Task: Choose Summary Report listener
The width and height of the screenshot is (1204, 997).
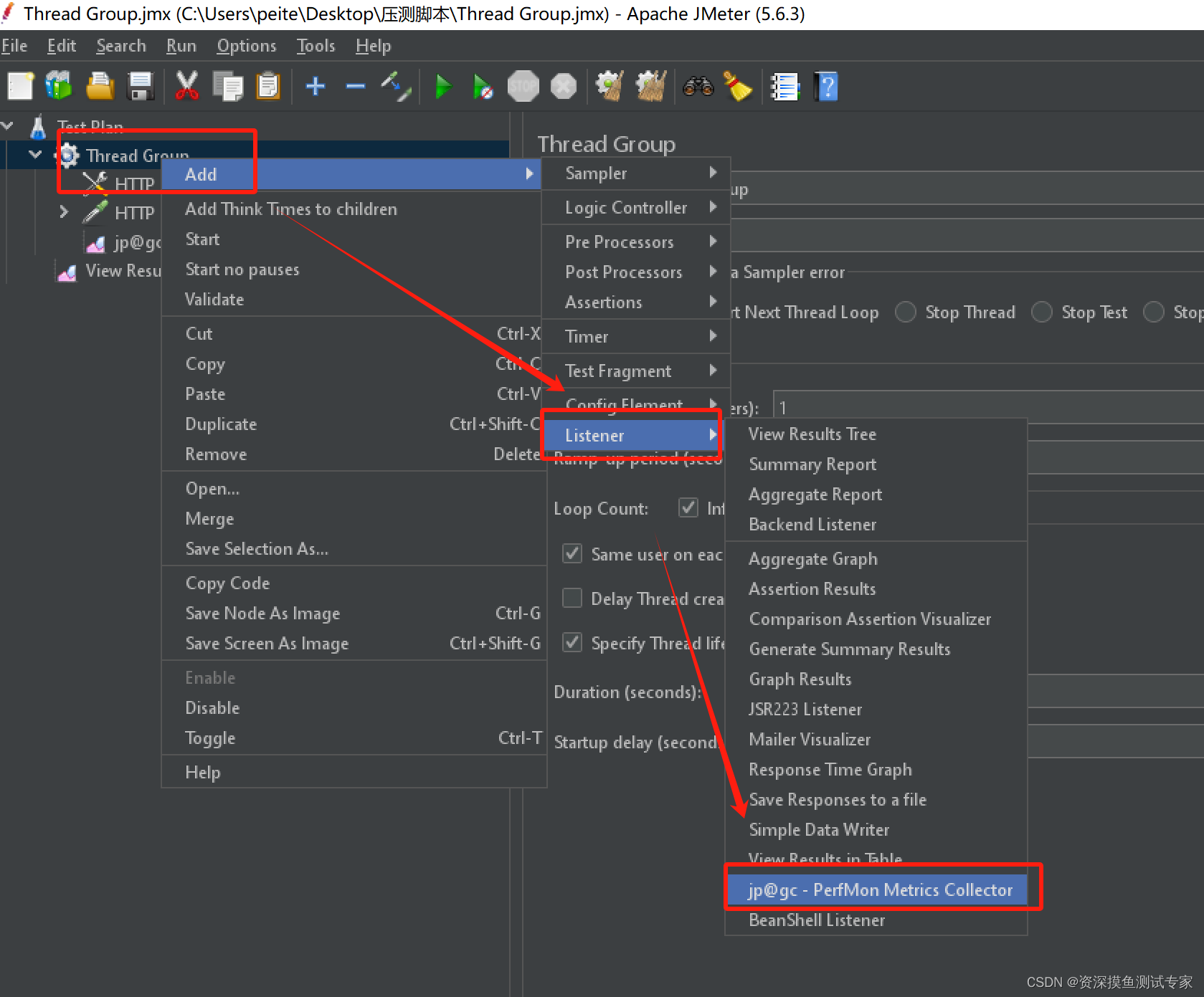Action: point(876,464)
